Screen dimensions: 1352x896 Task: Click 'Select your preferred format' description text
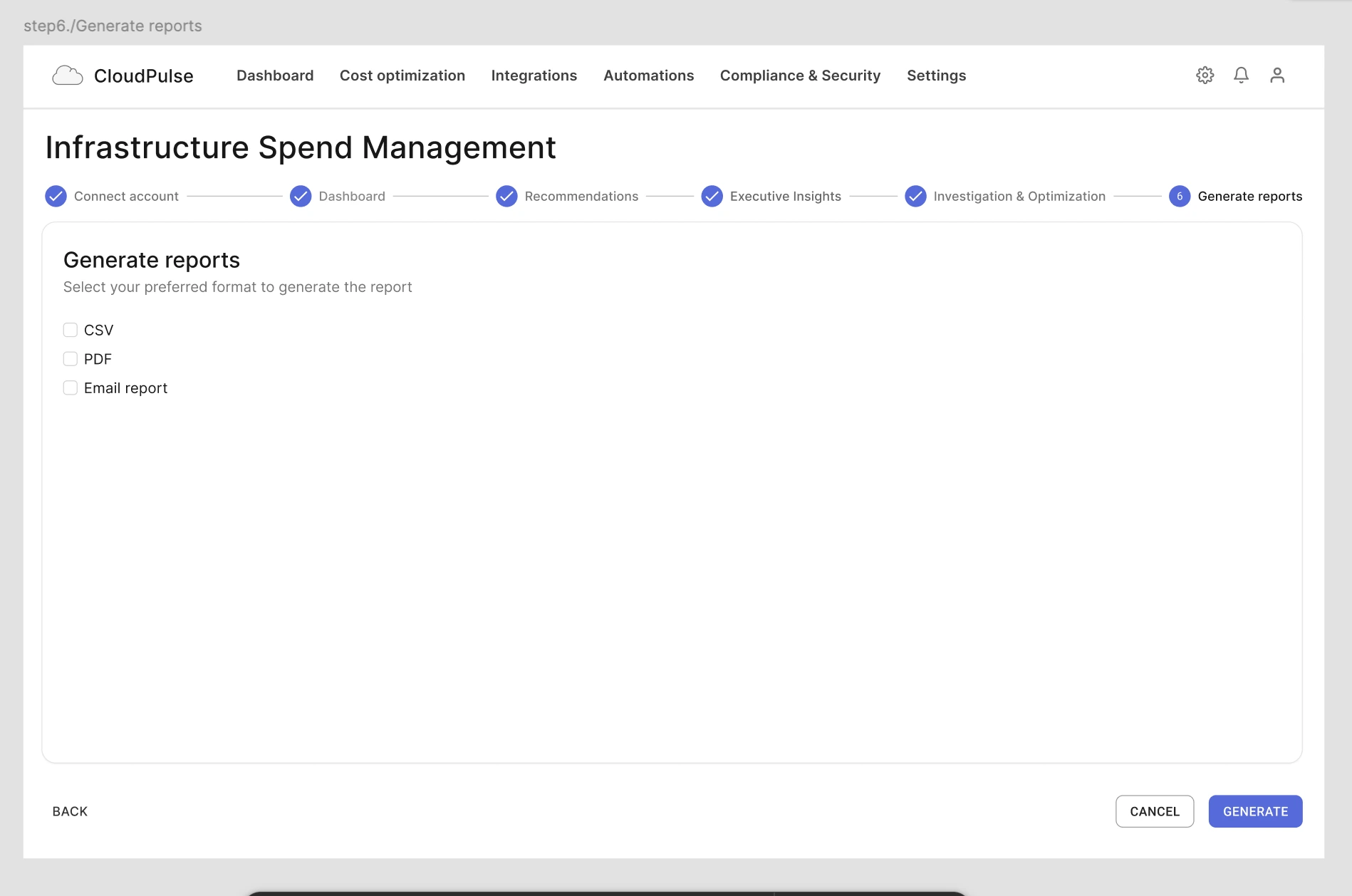pyautogui.click(x=237, y=287)
